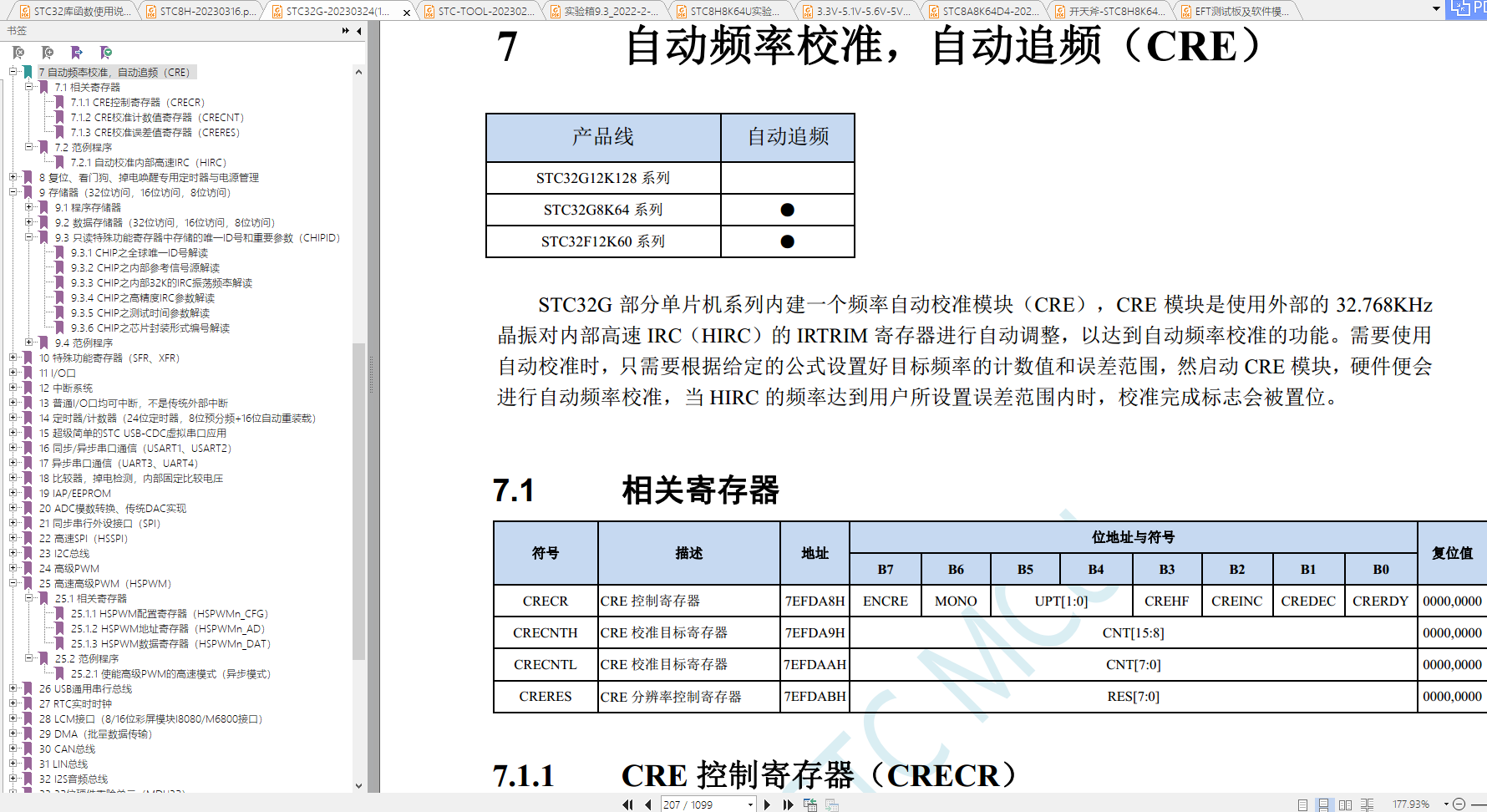Click the previous view icon in status bar
The height and width of the screenshot is (812, 1487).
pyautogui.click(x=810, y=804)
